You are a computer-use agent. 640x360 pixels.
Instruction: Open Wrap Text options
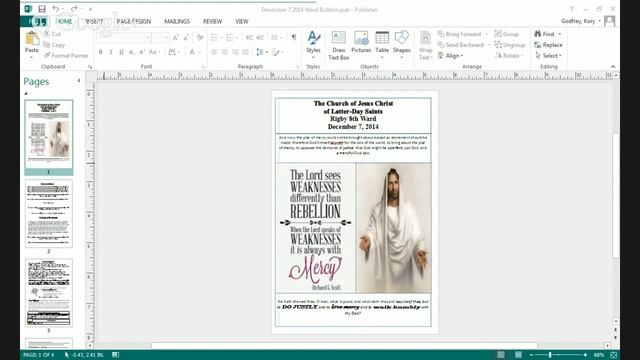(x=425, y=46)
